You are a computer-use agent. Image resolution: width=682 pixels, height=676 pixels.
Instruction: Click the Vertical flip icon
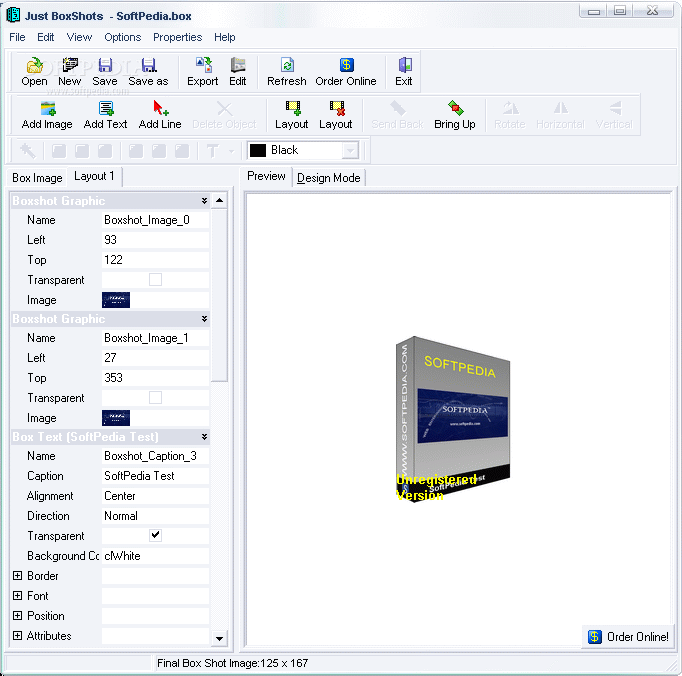[x=615, y=115]
